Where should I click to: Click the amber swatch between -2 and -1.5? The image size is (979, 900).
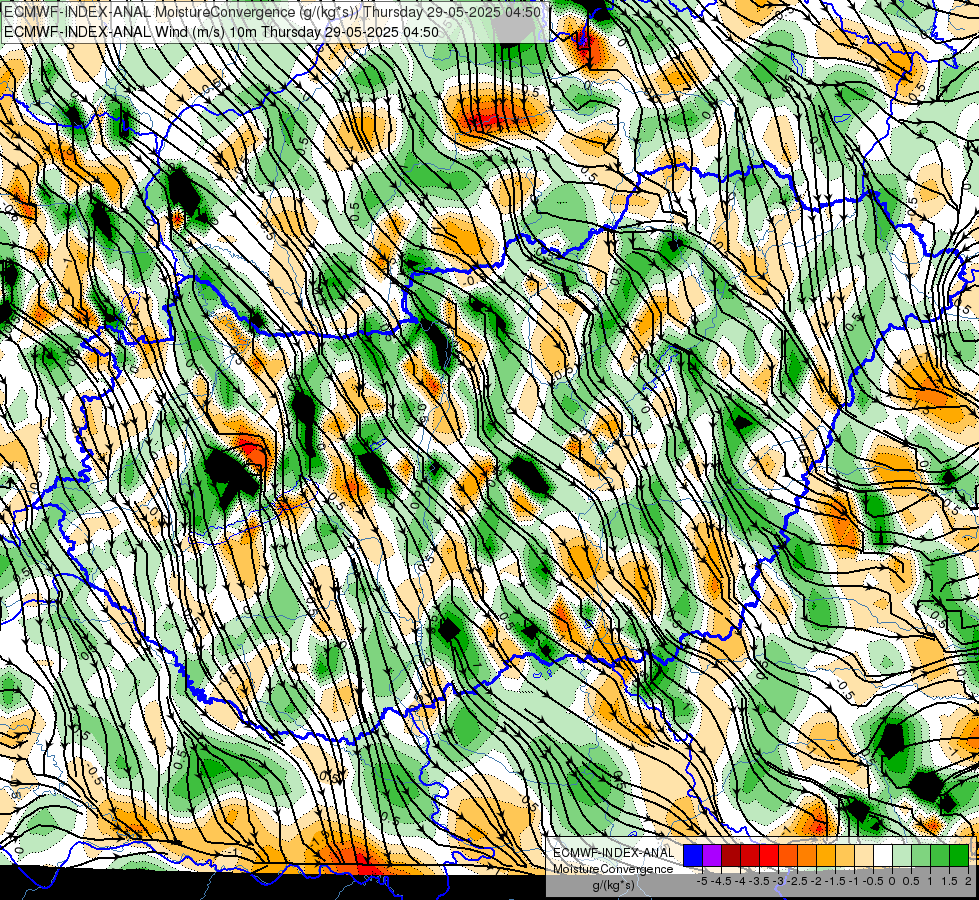pyautogui.click(x=826, y=855)
